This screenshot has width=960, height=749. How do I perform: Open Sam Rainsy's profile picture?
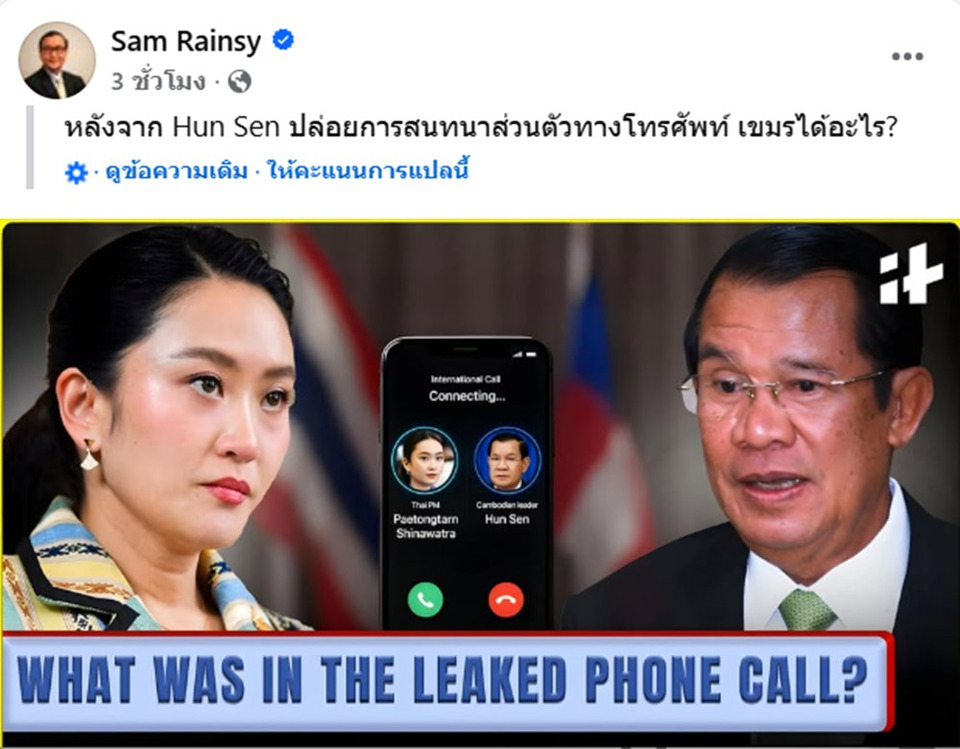(x=57, y=60)
